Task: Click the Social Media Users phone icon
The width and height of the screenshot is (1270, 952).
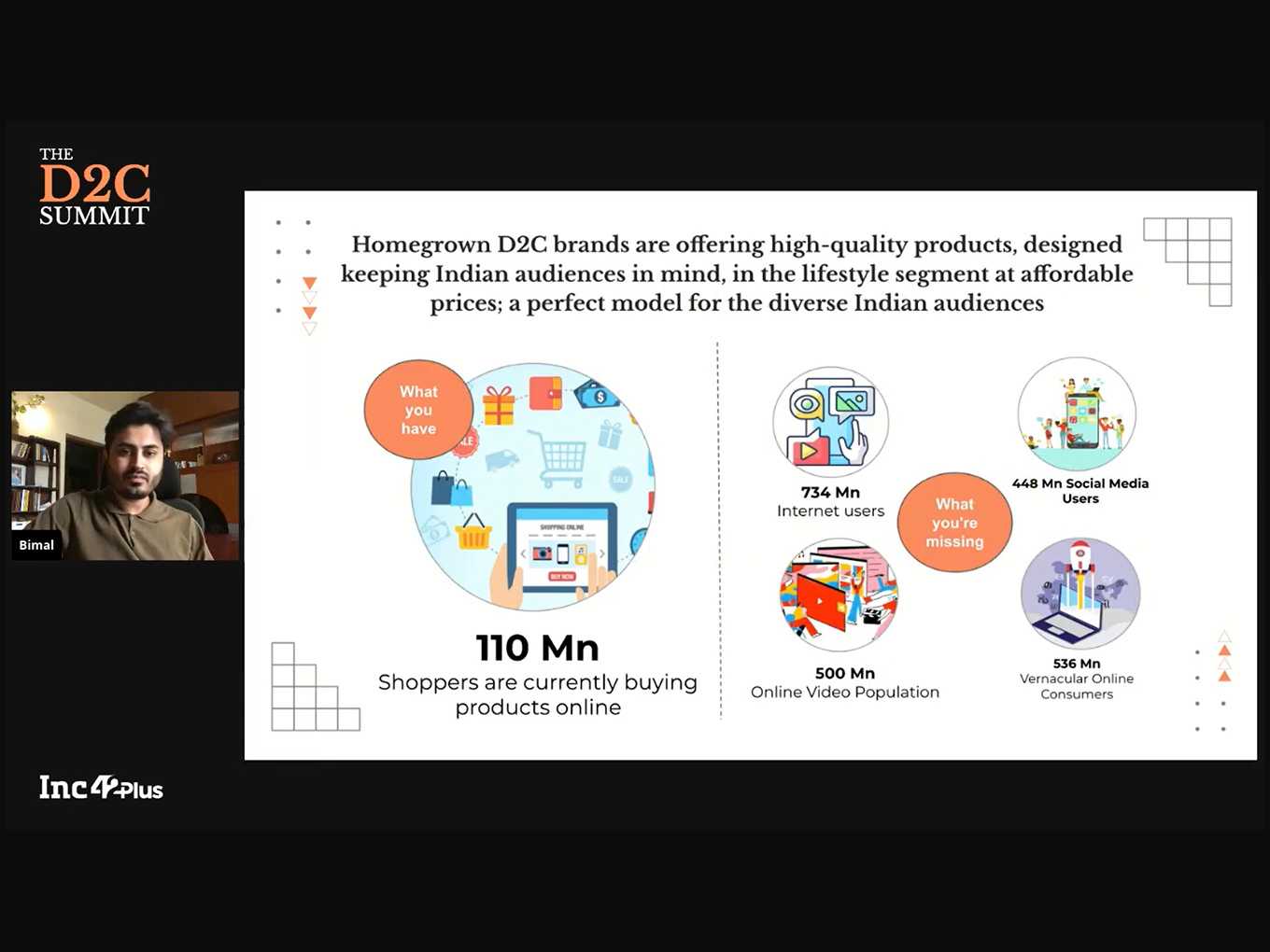Action: coord(1077,414)
